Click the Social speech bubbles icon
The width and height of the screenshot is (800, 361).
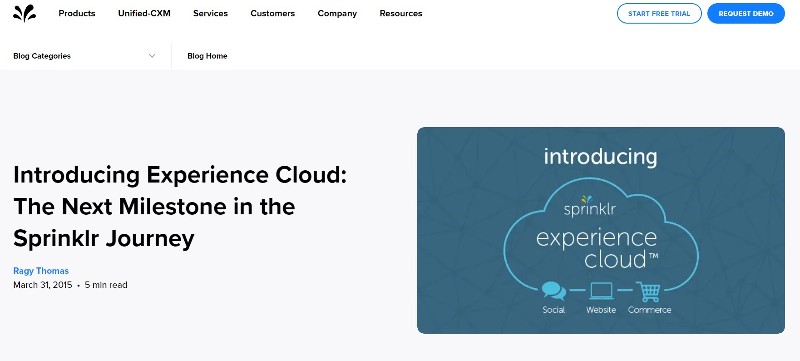[x=554, y=291]
